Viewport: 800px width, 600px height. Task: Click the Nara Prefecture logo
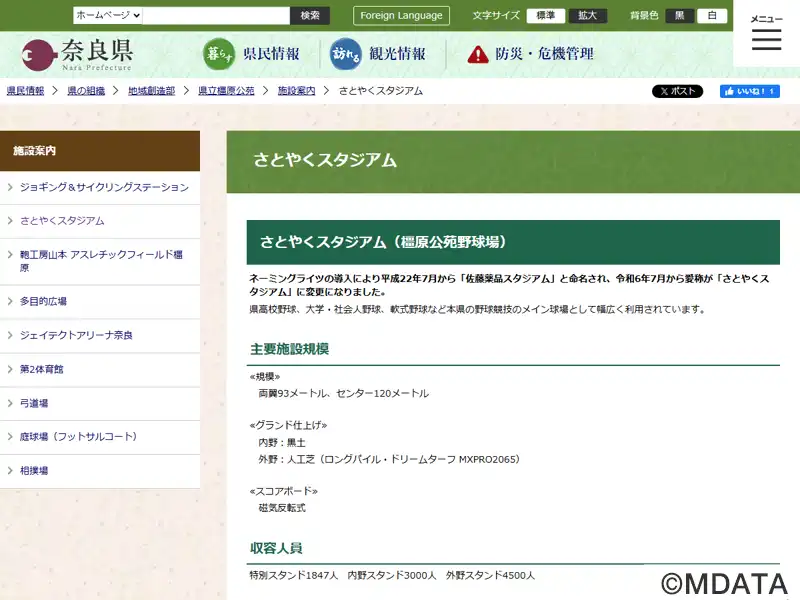[x=77, y=54]
